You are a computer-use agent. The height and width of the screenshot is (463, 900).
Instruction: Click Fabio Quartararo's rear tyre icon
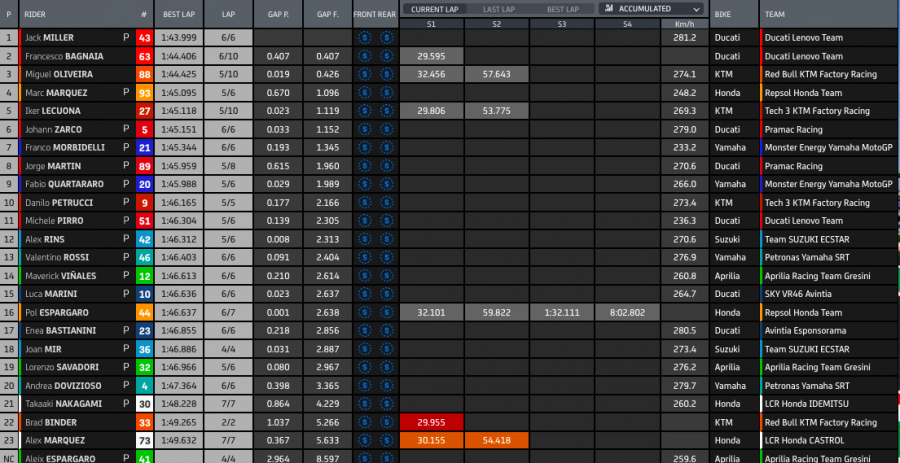pos(386,184)
